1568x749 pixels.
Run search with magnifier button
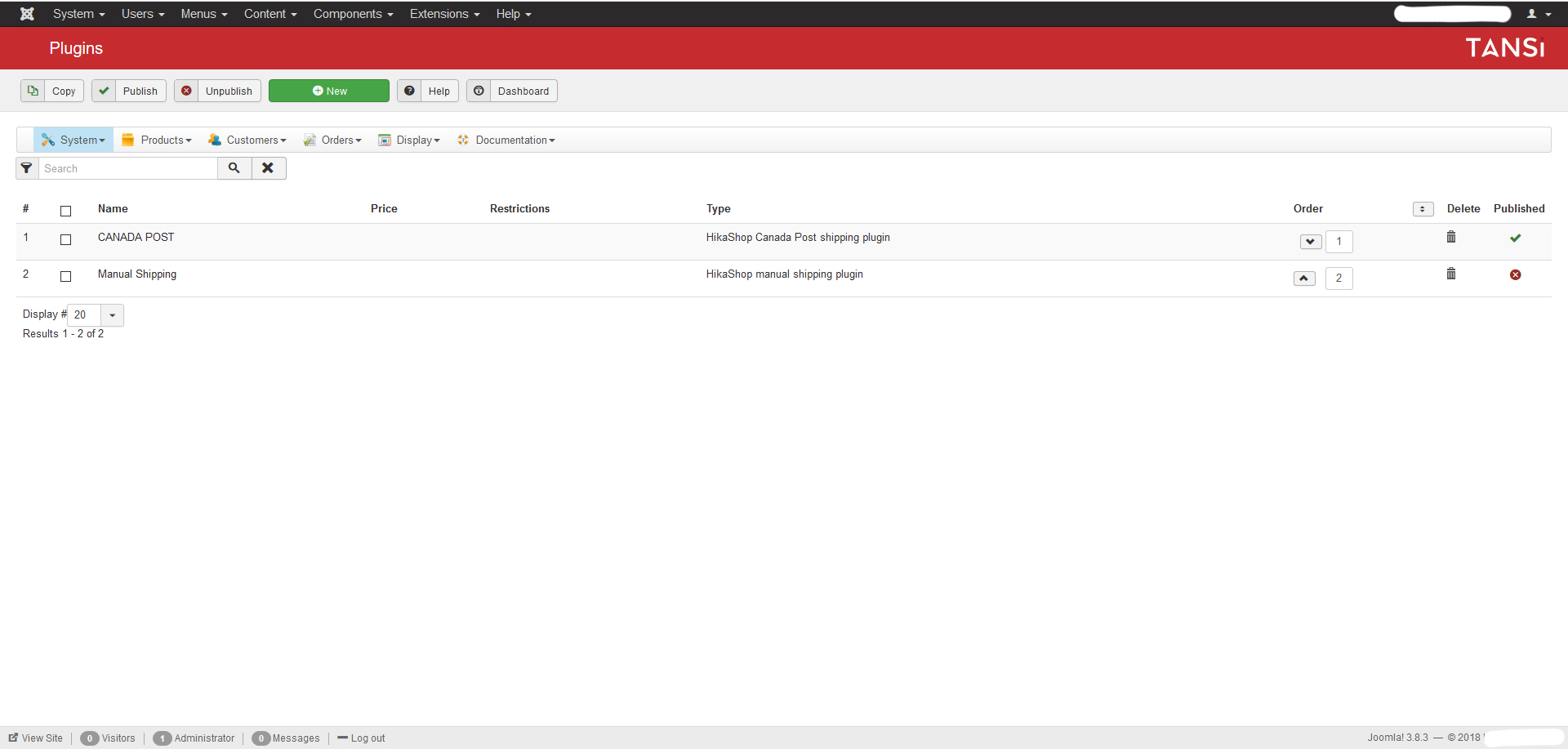pos(234,168)
